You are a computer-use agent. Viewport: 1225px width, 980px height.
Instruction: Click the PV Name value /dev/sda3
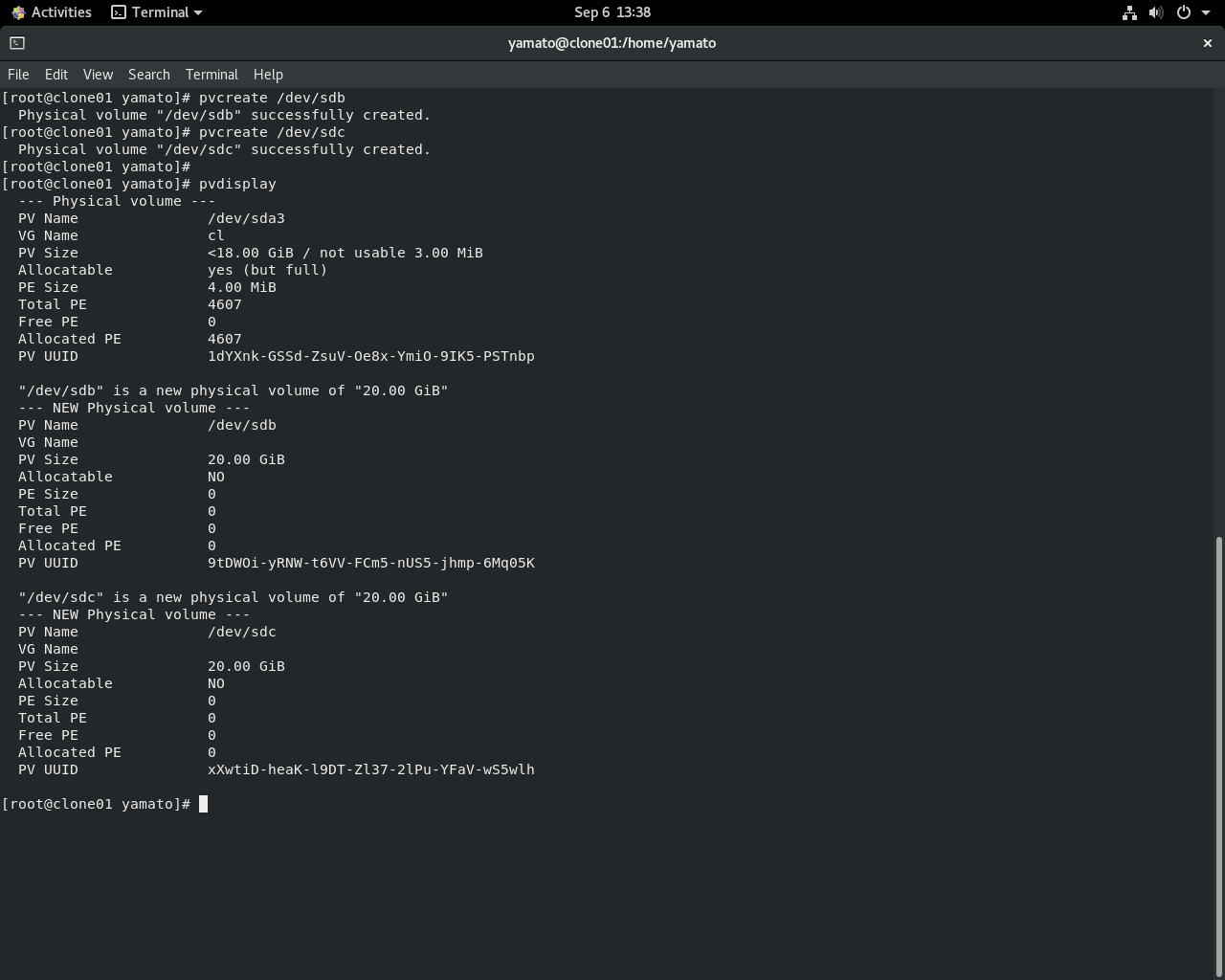pos(246,218)
